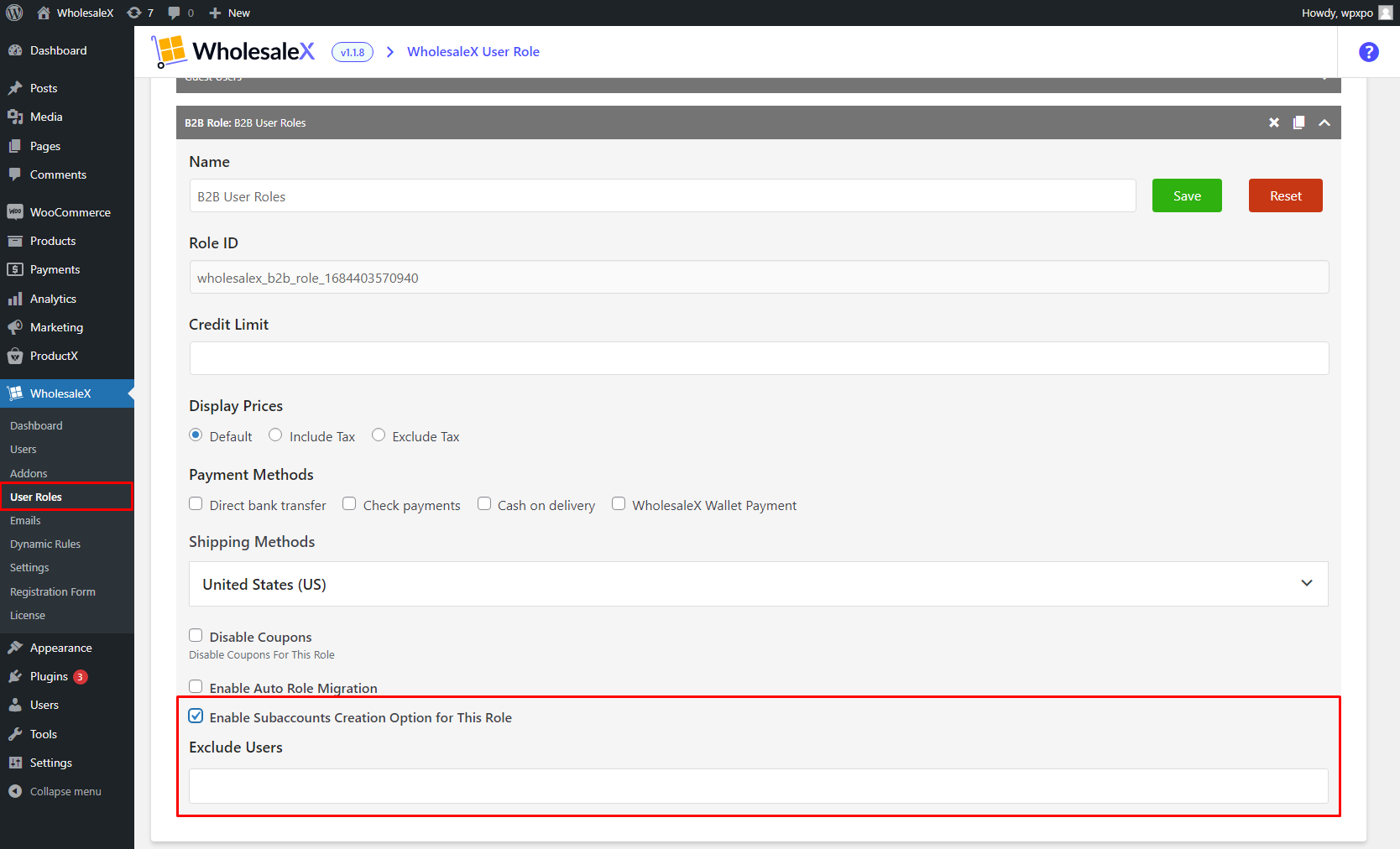Click the Dashboard gauge icon in sidebar
This screenshot has height=849, width=1400.
[x=15, y=50]
